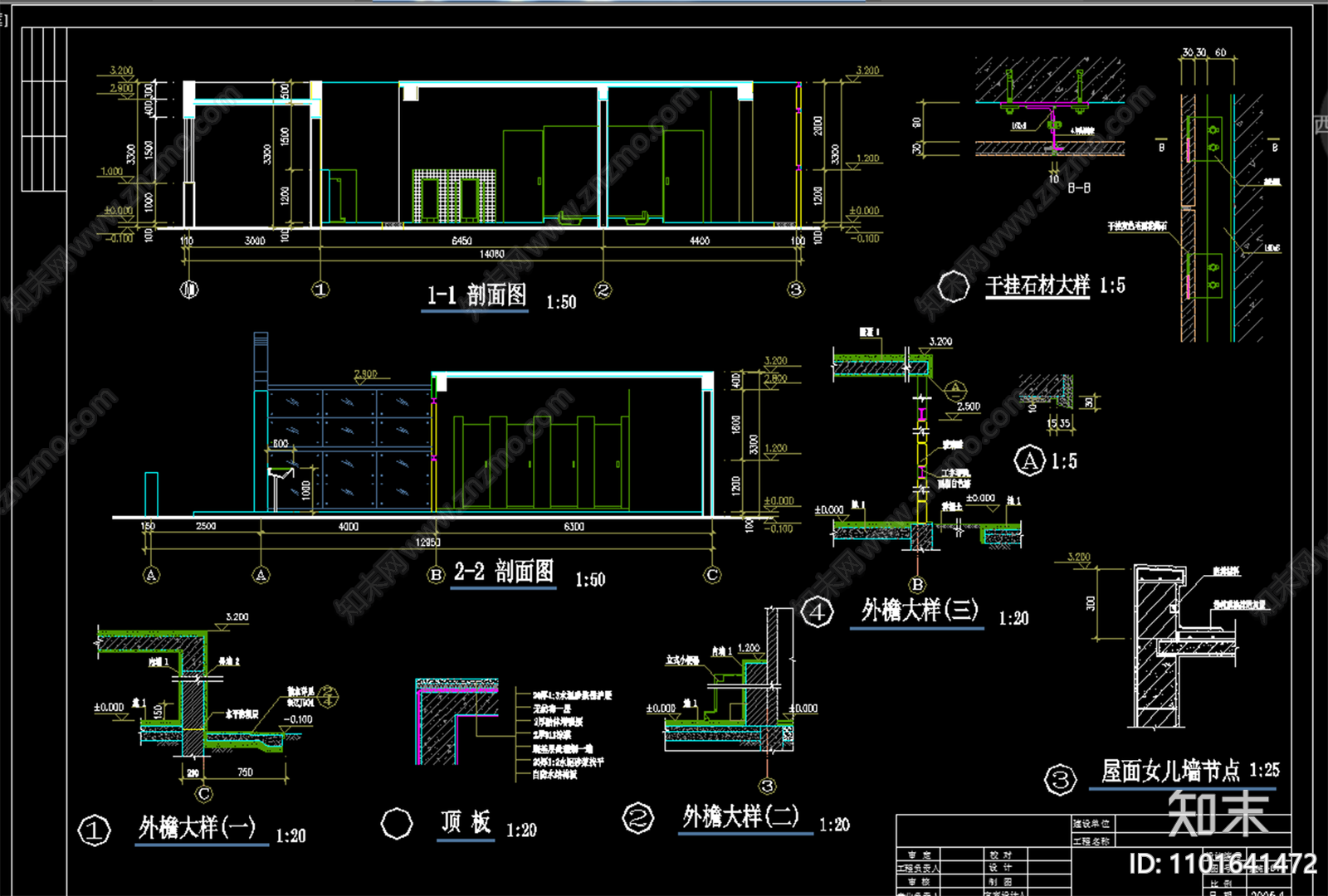Select the "2-2 剖面图" drawing title
The image size is (1328, 896).
pos(504,572)
